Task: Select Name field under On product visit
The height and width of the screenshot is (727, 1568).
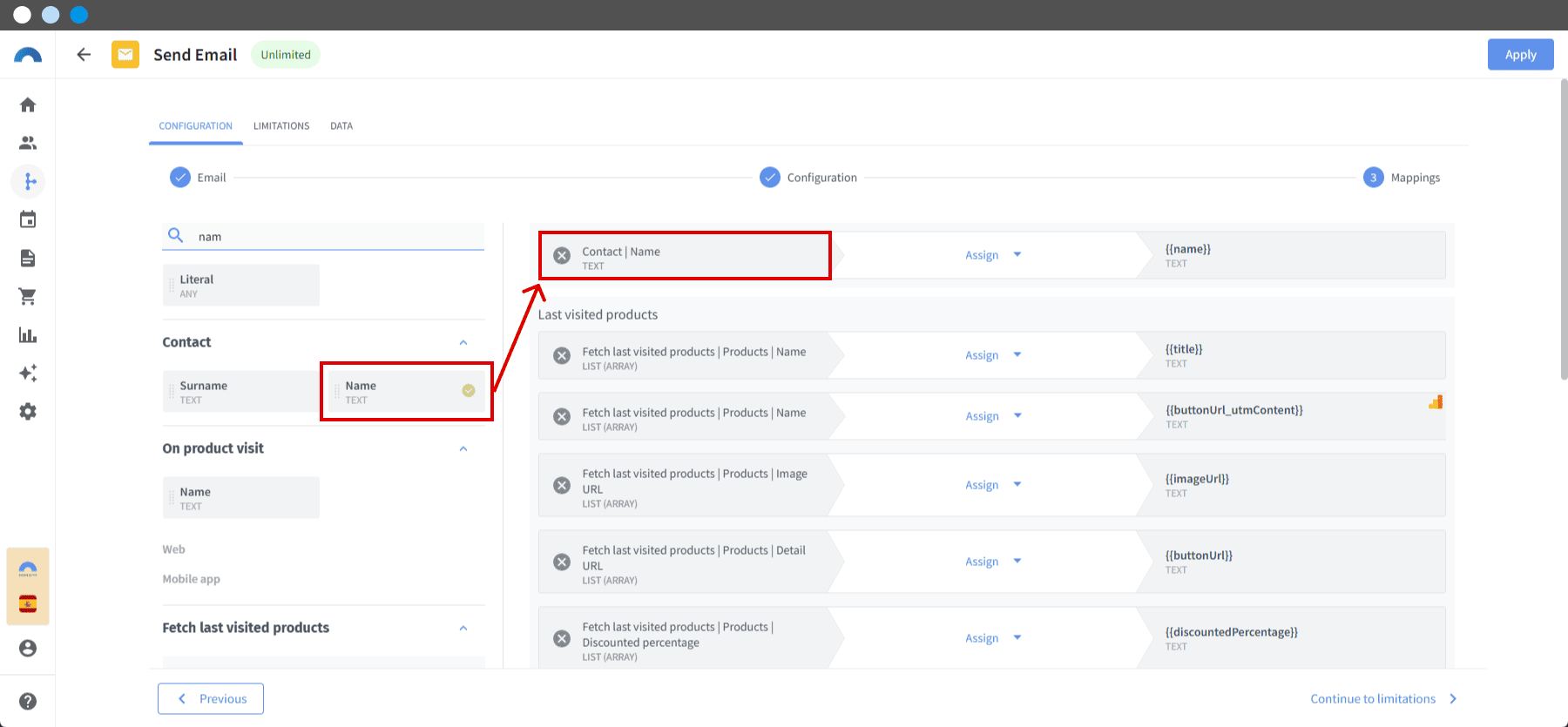Action: pos(241,498)
